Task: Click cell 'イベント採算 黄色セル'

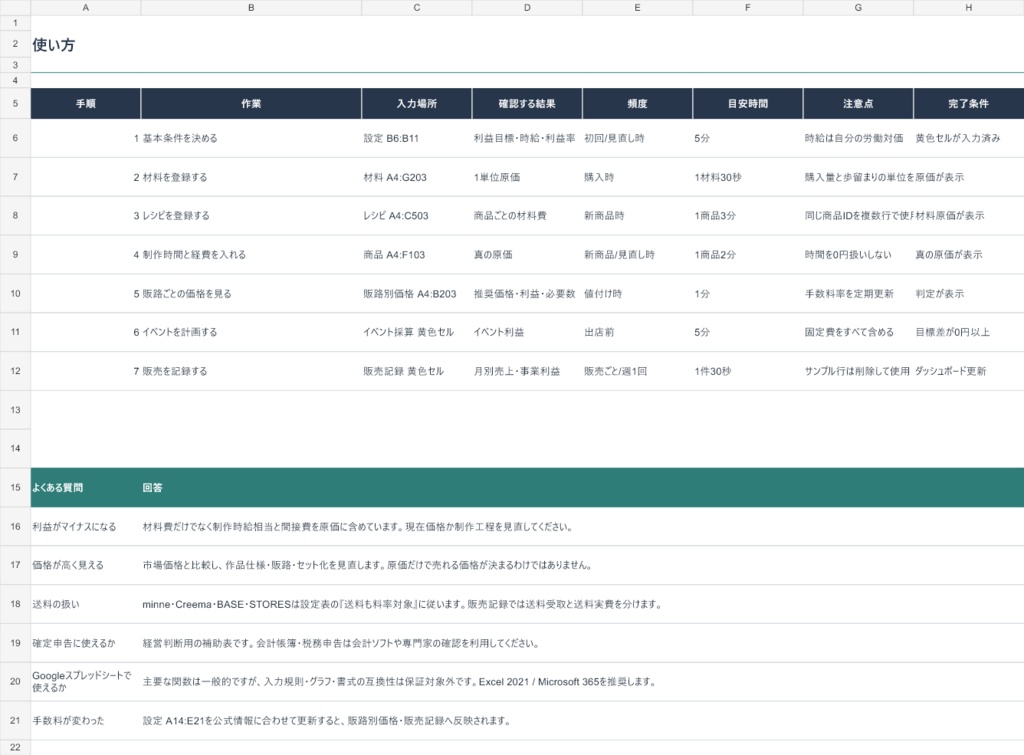Action: (x=417, y=332)
